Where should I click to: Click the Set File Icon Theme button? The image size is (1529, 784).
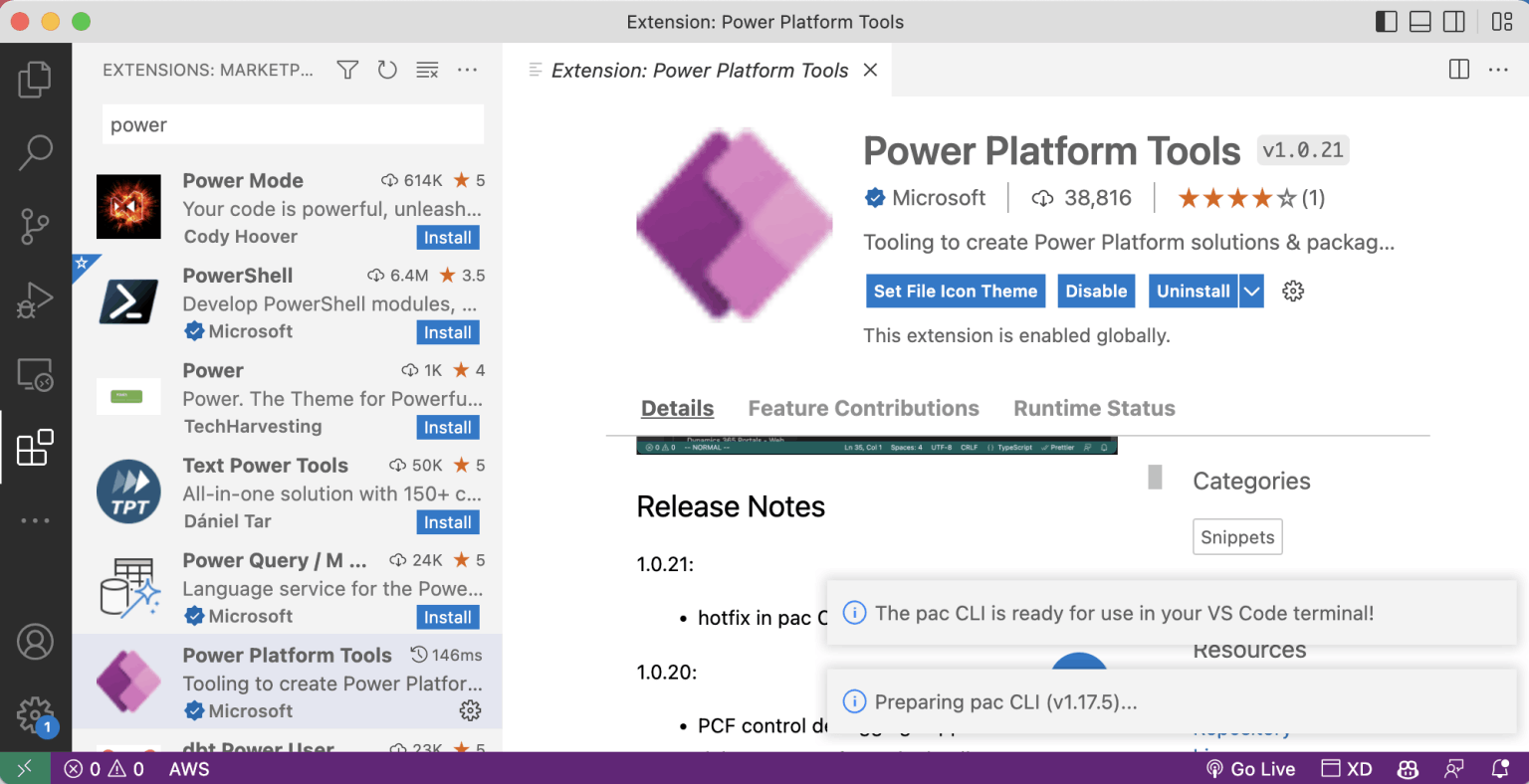pos(956,291)
